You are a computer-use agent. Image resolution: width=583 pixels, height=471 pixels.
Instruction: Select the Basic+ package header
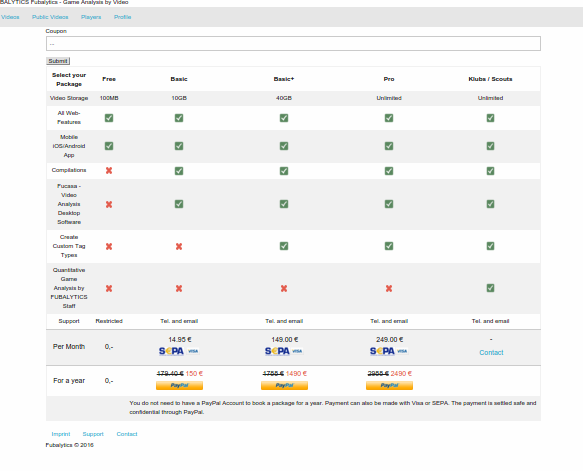click(284, 79)
